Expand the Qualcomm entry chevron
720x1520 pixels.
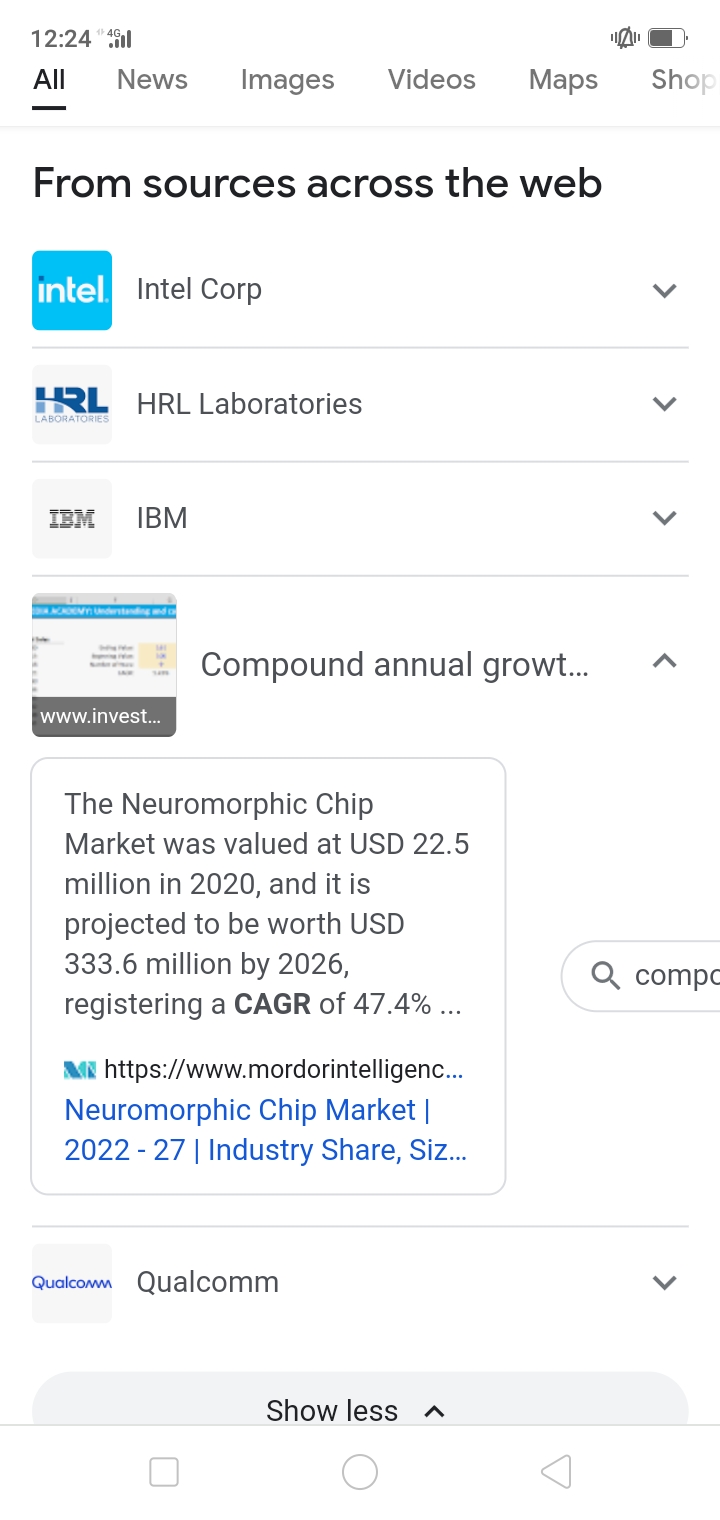(x=665, y=1283)
